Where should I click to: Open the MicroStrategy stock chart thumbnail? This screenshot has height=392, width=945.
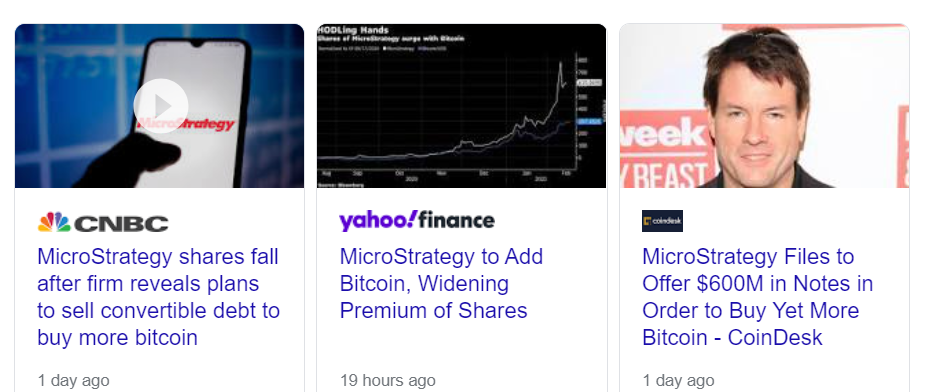(x=462, y=106)
